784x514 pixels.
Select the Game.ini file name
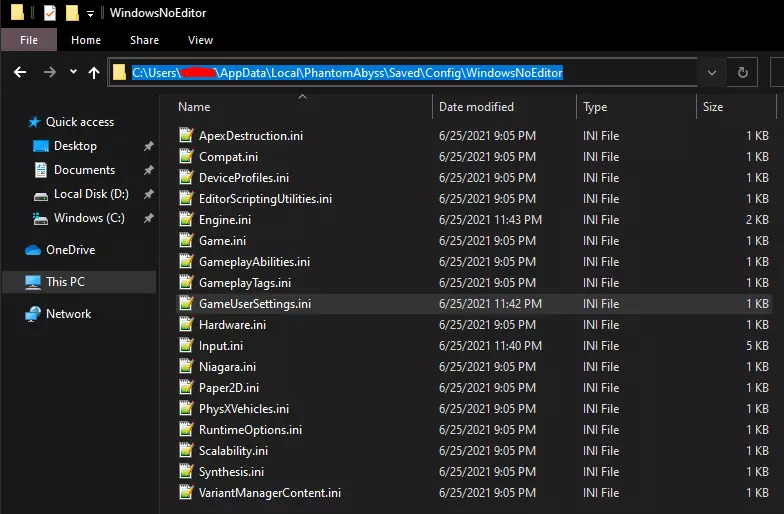pos(222,241)
